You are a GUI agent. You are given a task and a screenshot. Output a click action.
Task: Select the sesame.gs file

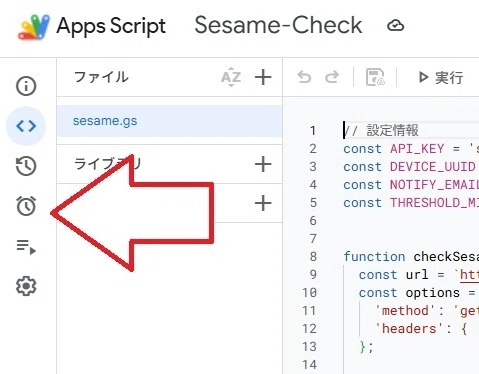tap(170, 121)
